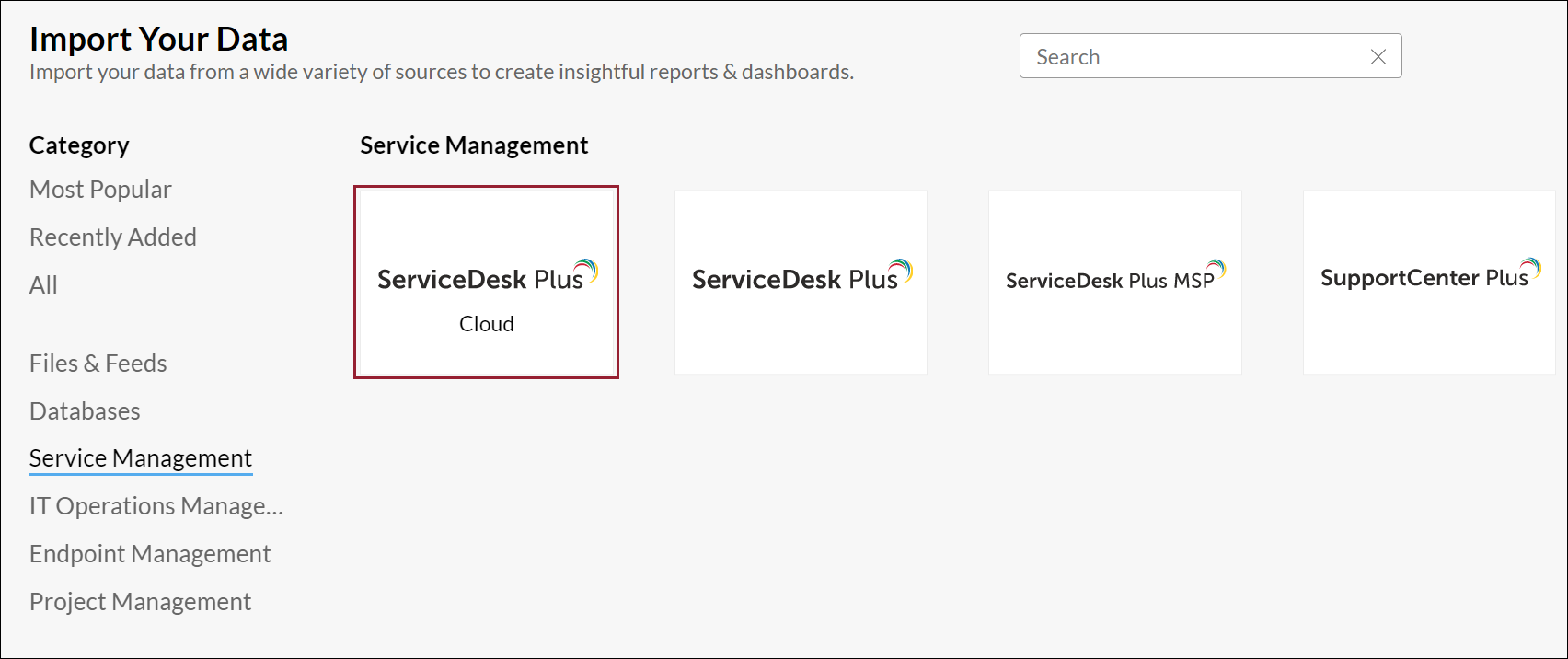Open the Project Management category
Image resolution: width=1568 pixels, height=659 pixels.
(140, 602)
